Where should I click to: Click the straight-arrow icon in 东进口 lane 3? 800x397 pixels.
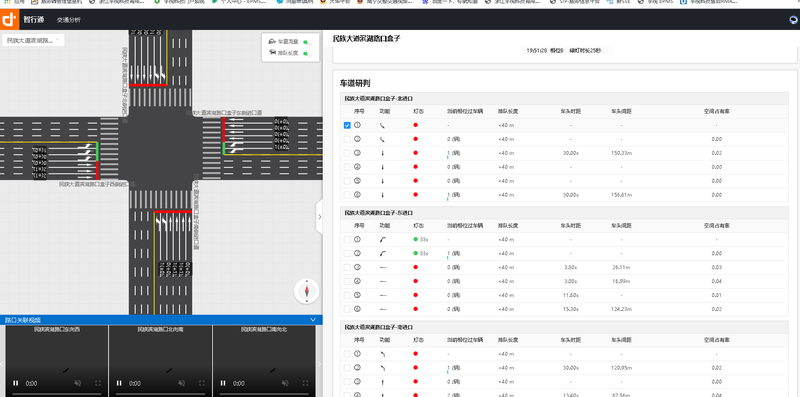tap(383, 267)
